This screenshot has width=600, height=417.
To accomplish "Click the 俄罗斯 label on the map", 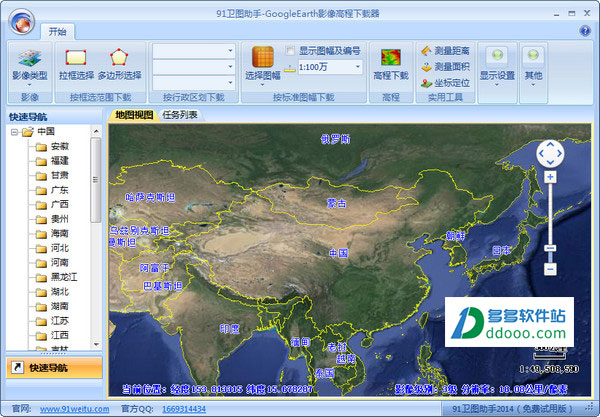I will [x=335, y=139].
